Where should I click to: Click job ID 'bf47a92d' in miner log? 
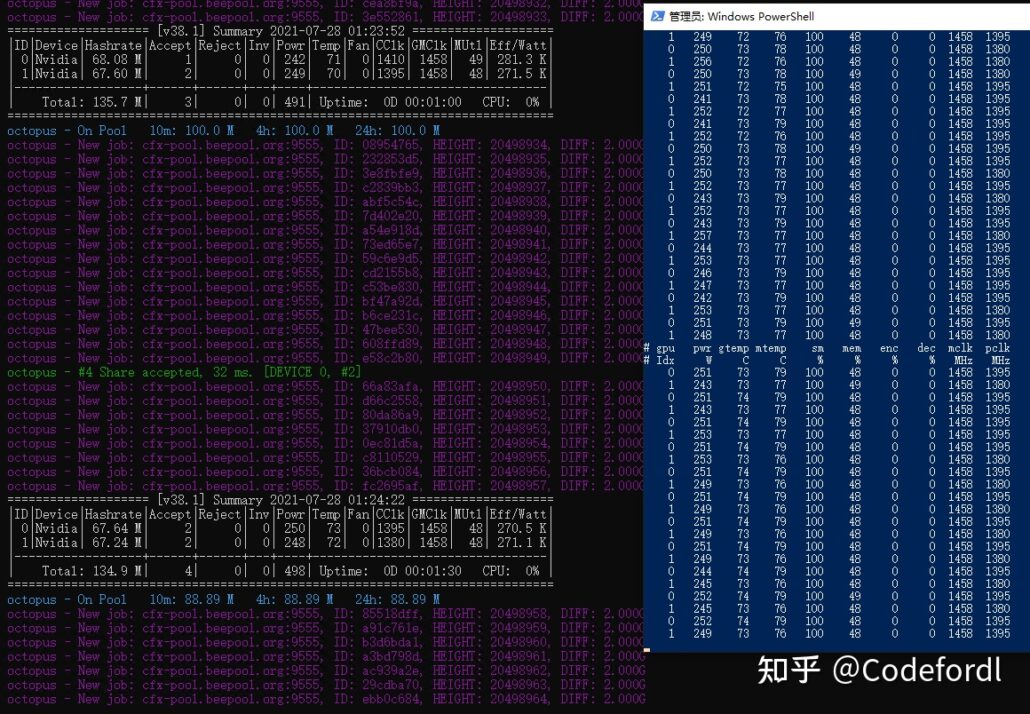[x=390, y=301]
